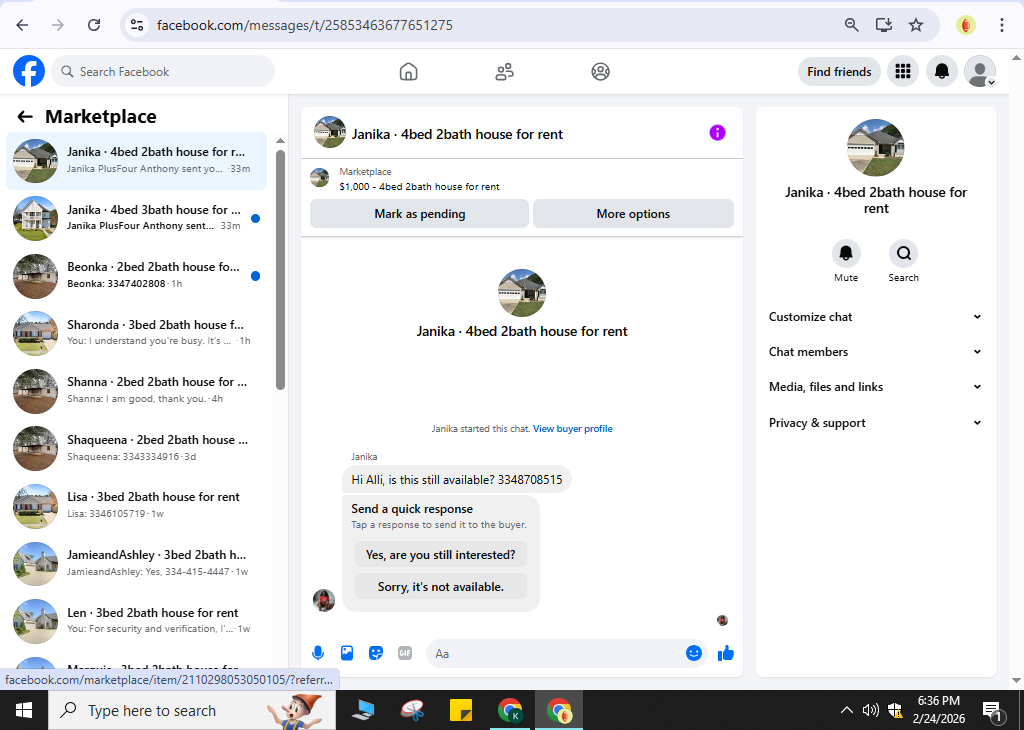1024x730 pixels.
Task: Open the Groups icon in the top navigation
Action: 600,71
